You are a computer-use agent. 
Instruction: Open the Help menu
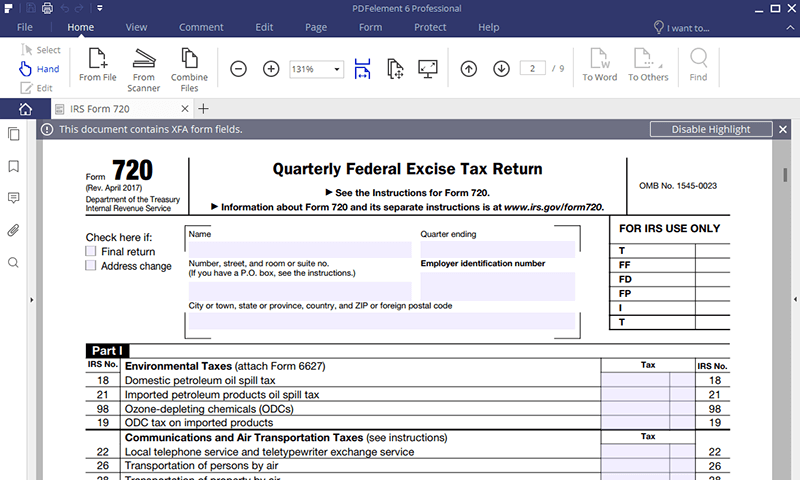pyautogui.click(x=488, y=28)
